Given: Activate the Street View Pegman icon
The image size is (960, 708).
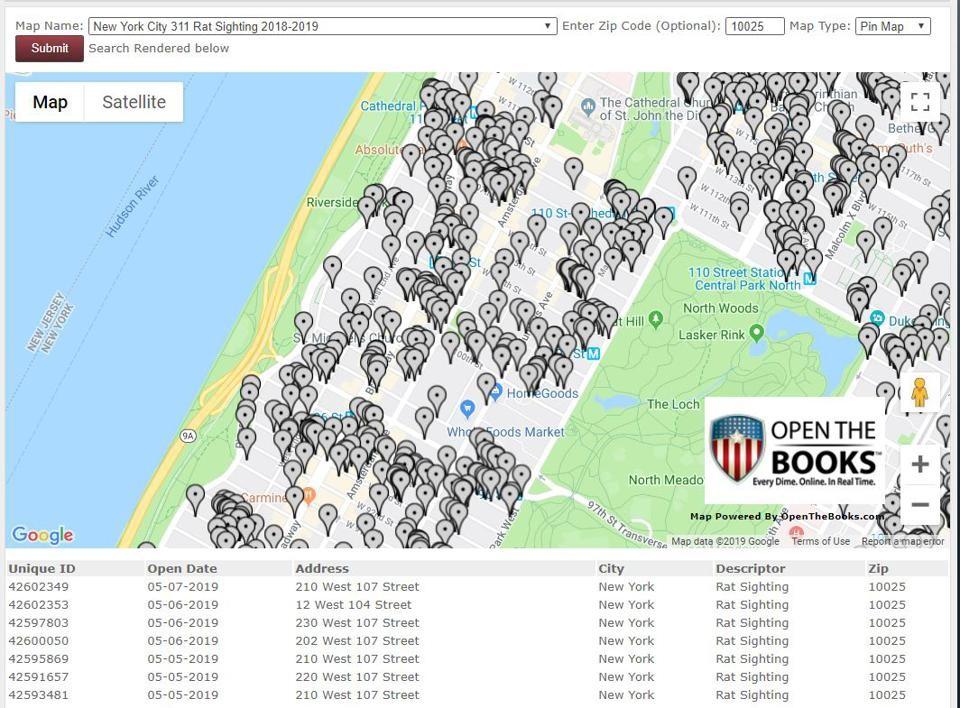Looking at the screenshot, I should click(x=919, y=392).
